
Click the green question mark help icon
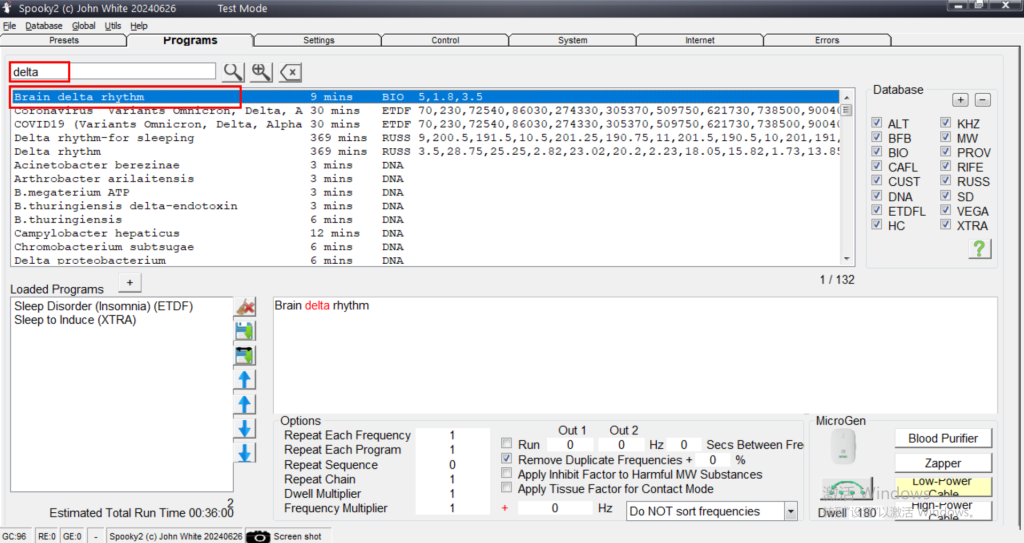(x=980, y=249)
